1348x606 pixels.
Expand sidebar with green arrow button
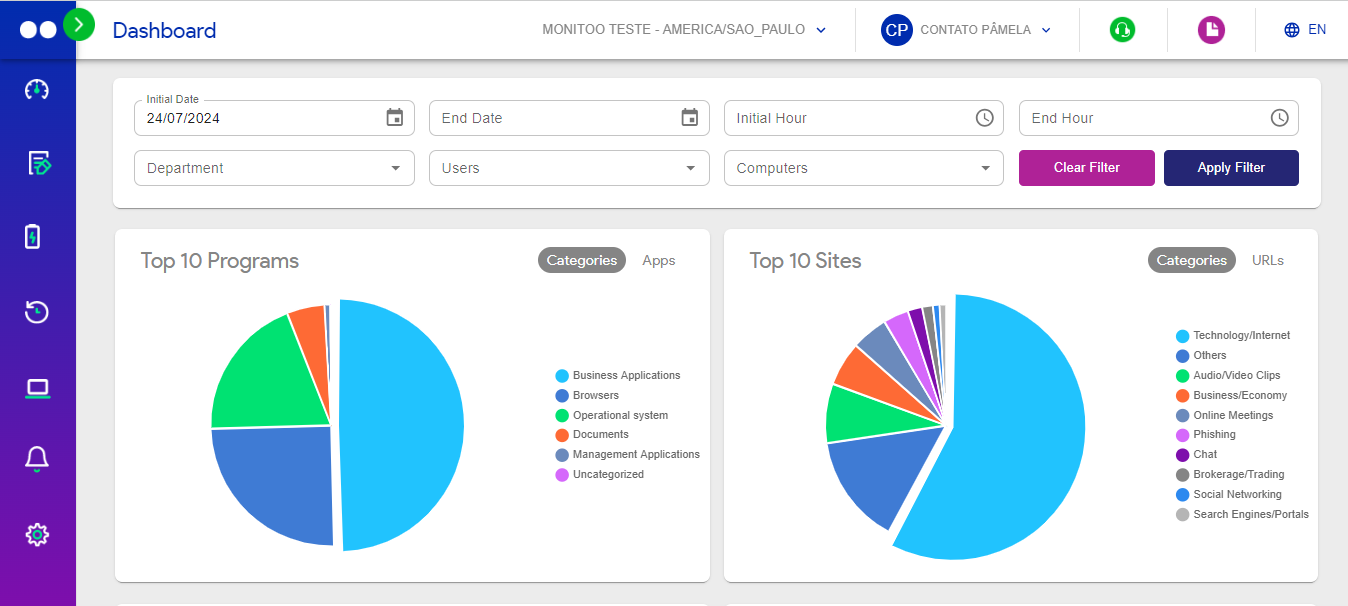tap(79, 24)
